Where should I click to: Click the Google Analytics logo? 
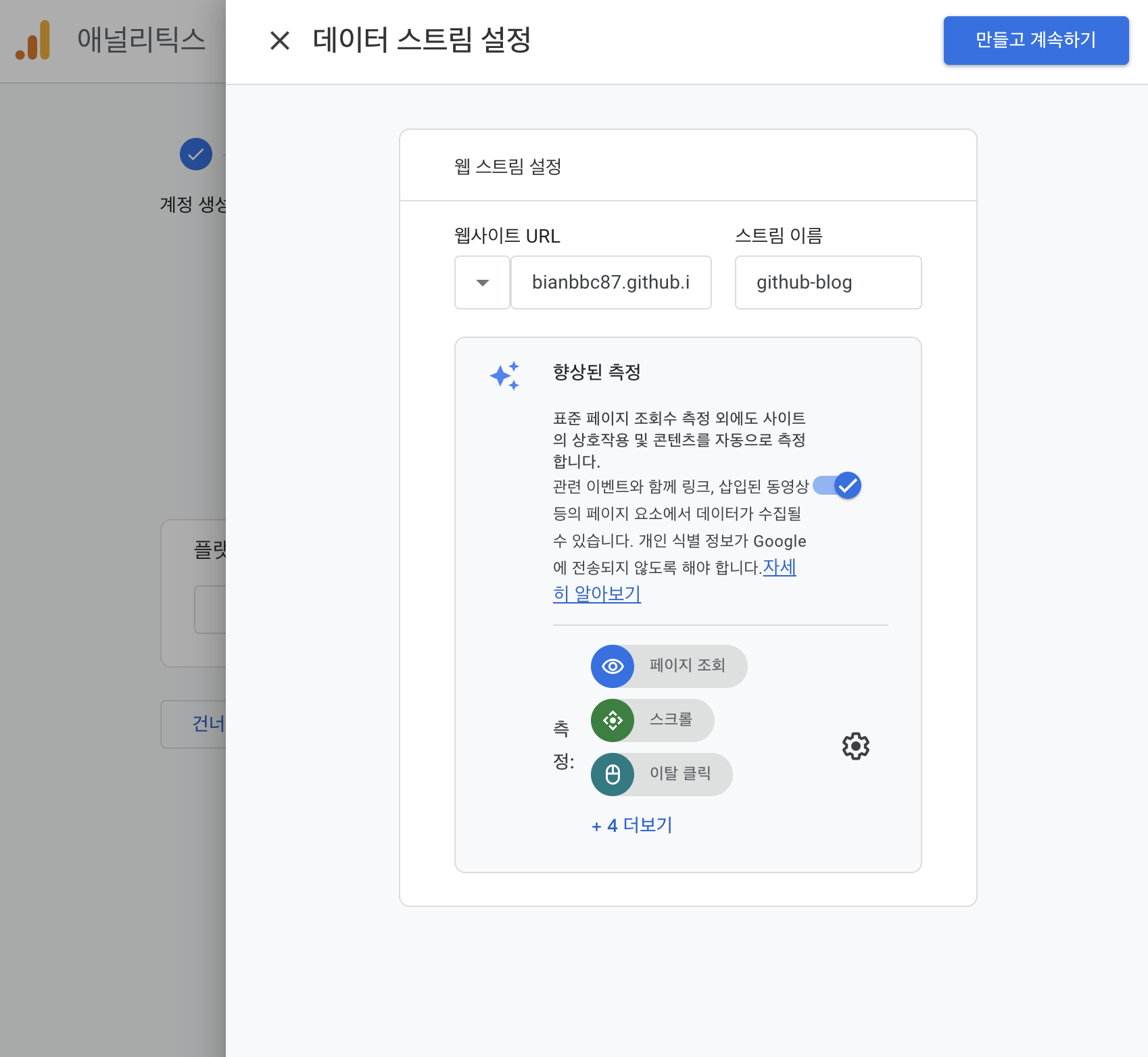pos(33,41)
